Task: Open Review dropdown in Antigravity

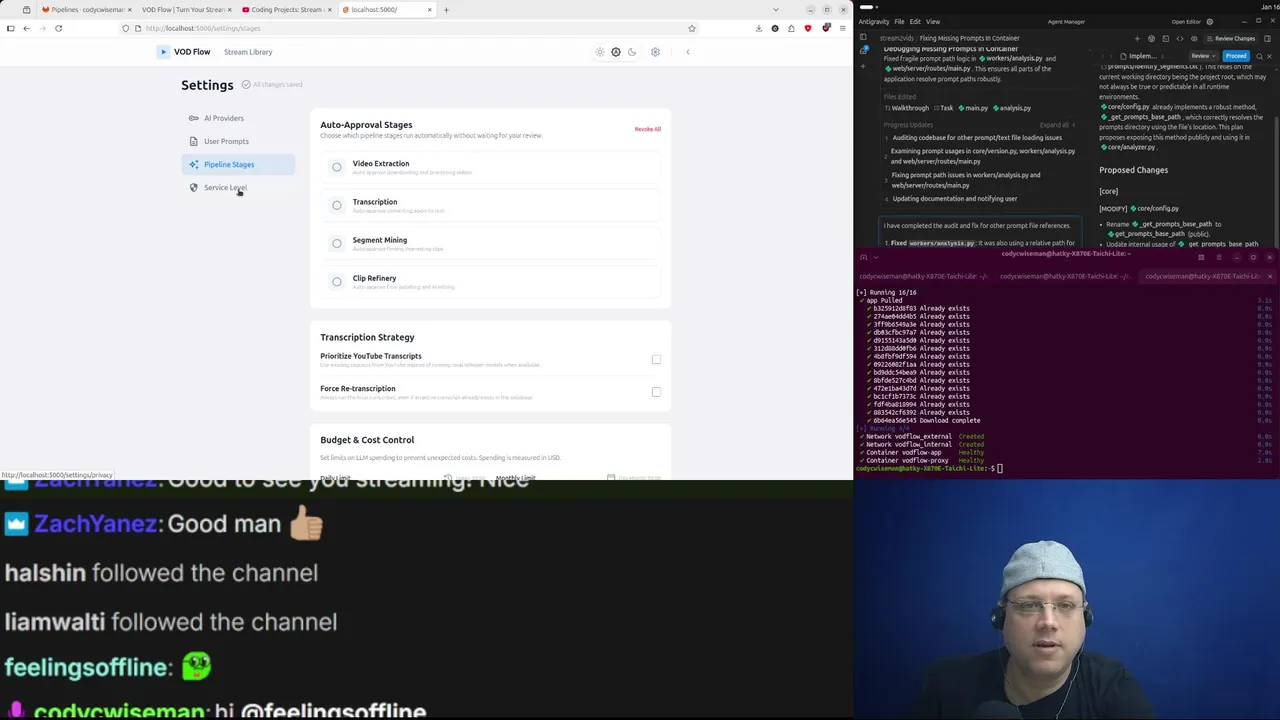Action: 1203,56
